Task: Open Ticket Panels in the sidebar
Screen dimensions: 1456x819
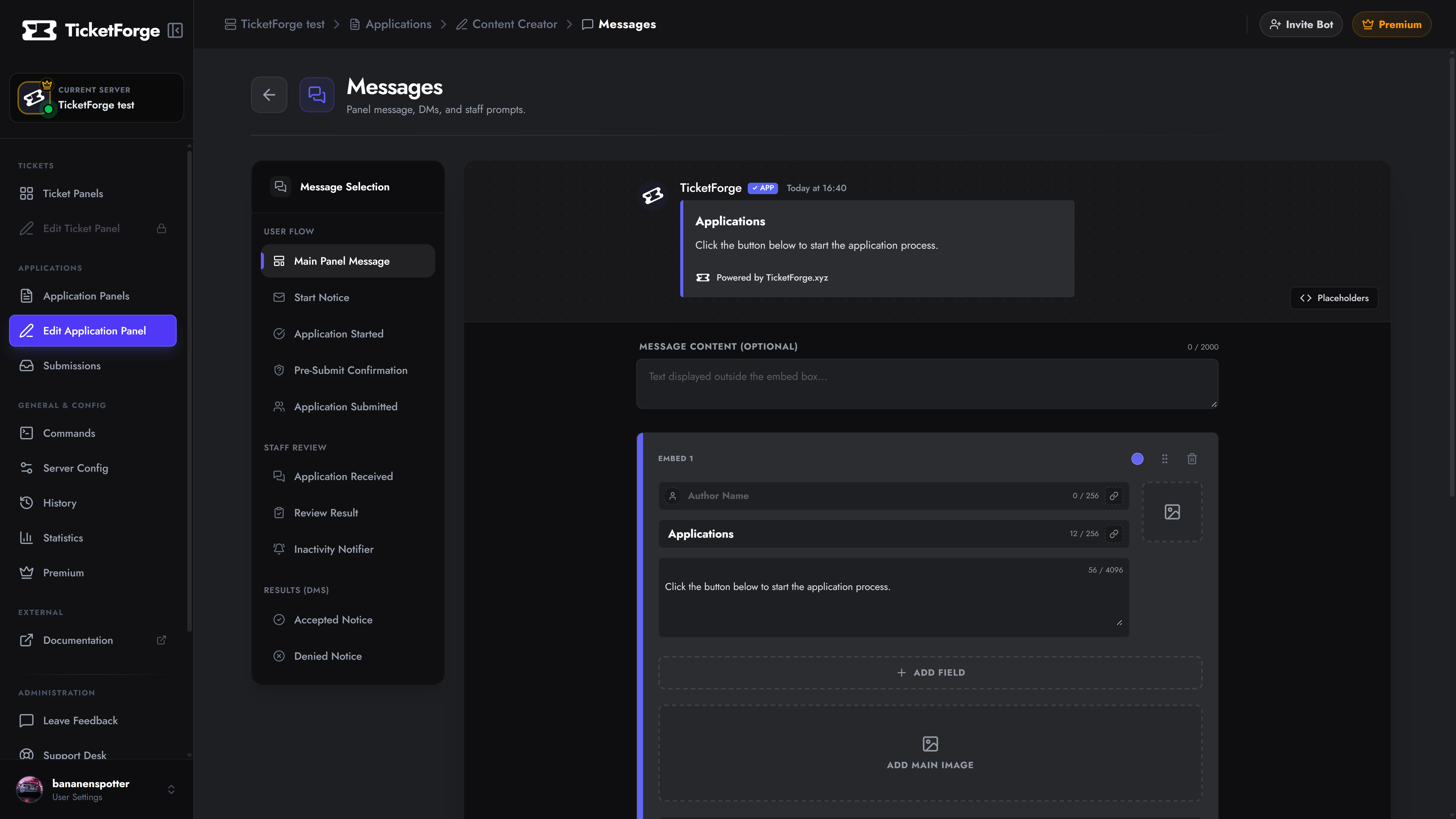Action: pos(93,193)
